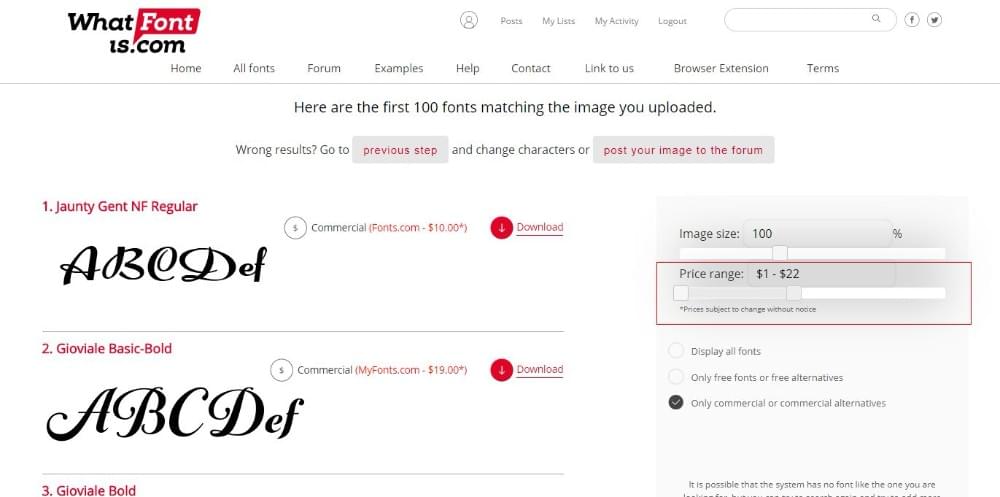The image size is (1000, 497).
Task: Open the user profile icon
Action: pos(469,20)
